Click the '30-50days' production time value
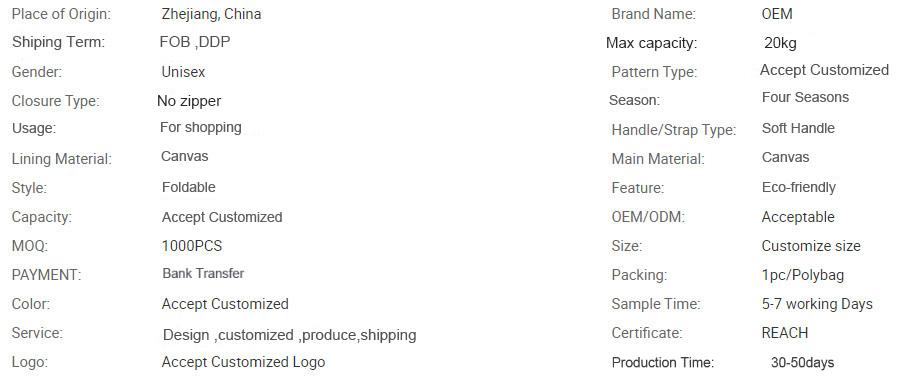904x380 pixels. pos(802,363)
